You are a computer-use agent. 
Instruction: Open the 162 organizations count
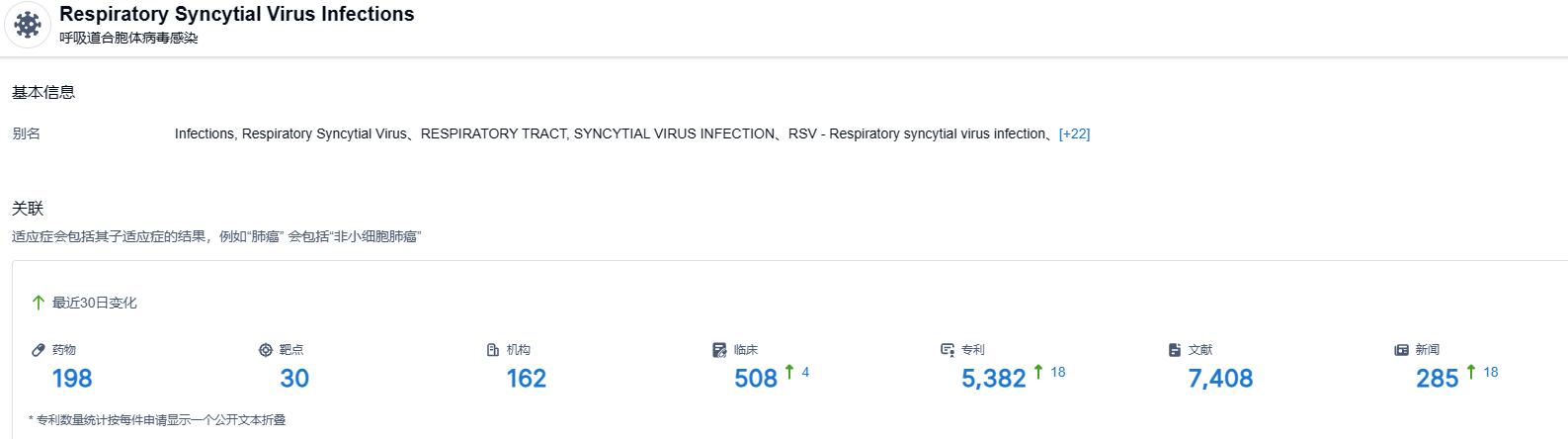(x=526, y=379)
